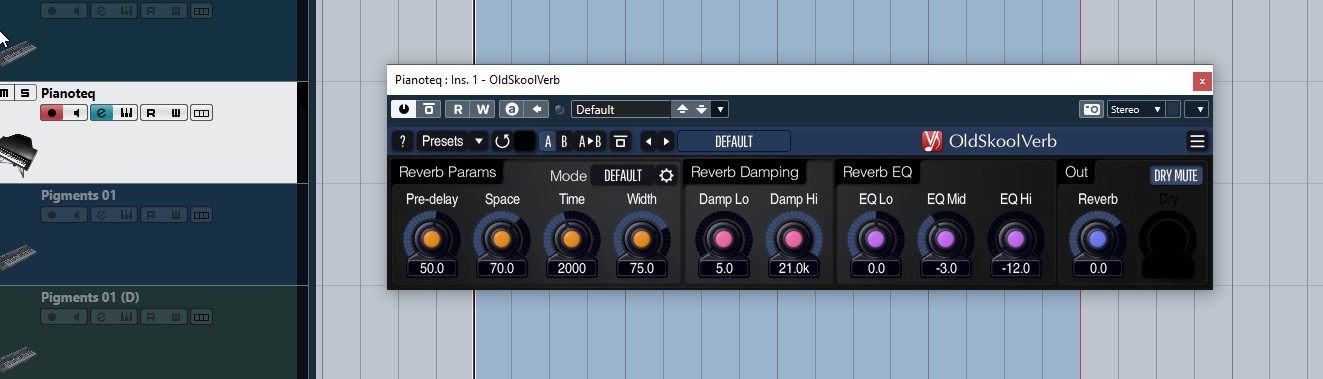
Task: Expand the Presets dropdown arrow
Action: (479, 141)
